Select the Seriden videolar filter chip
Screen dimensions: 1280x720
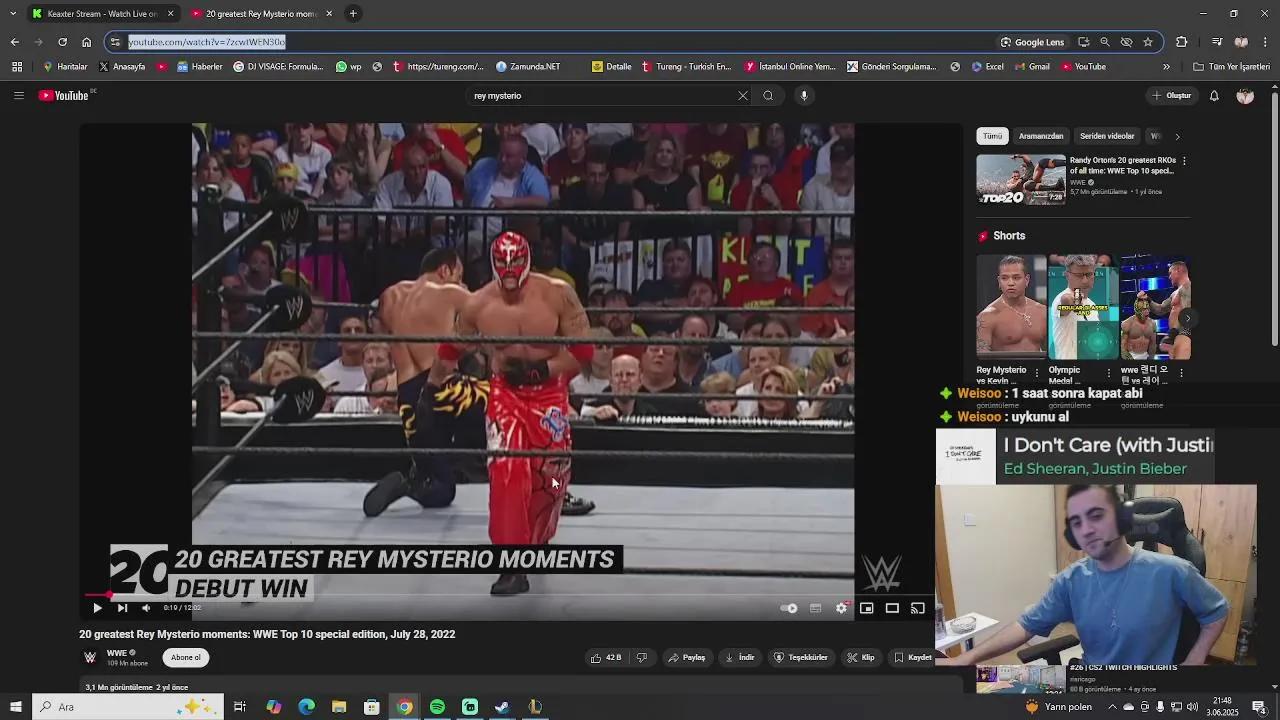click(1107, 136)
